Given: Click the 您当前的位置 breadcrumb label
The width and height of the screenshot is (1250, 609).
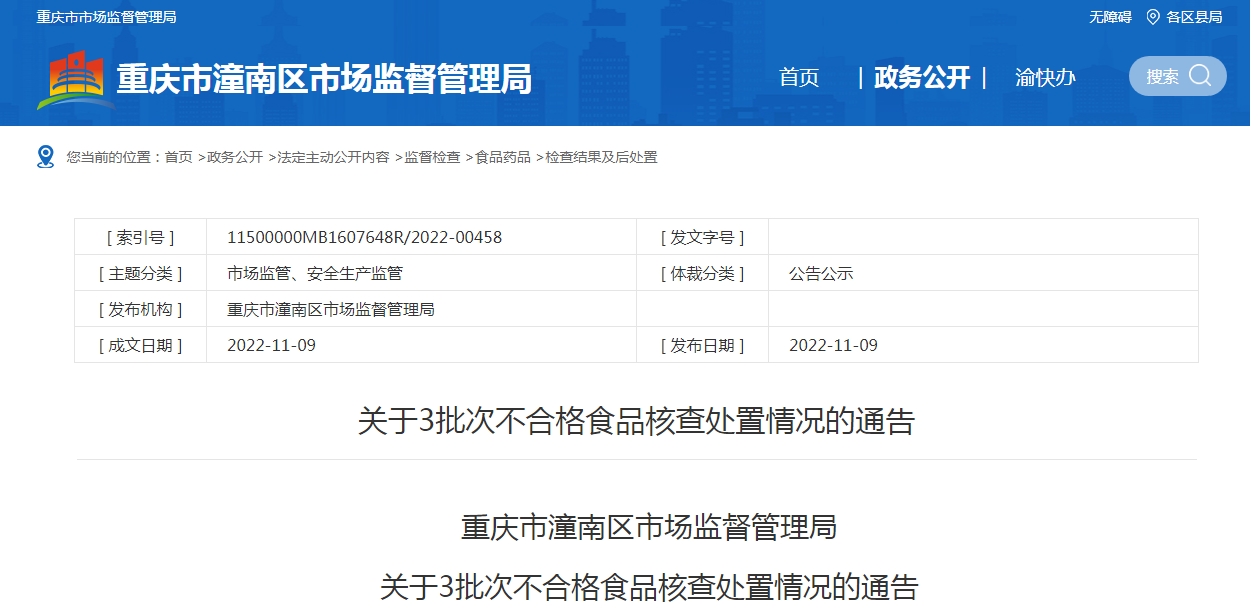Looking at the screenshot, I should (113, 157).
